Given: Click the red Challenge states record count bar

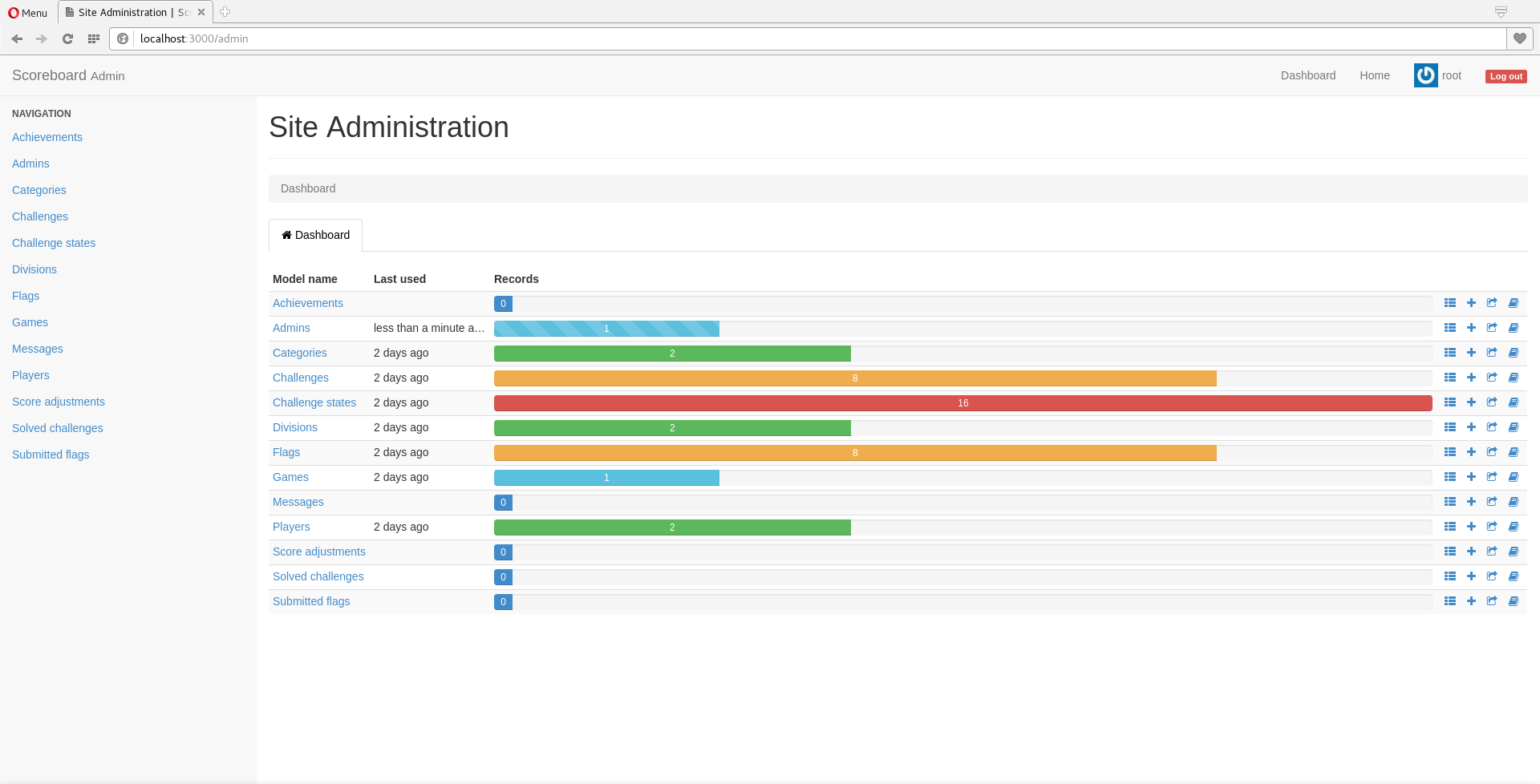Looking at the screenshot, I should (962, 403).
